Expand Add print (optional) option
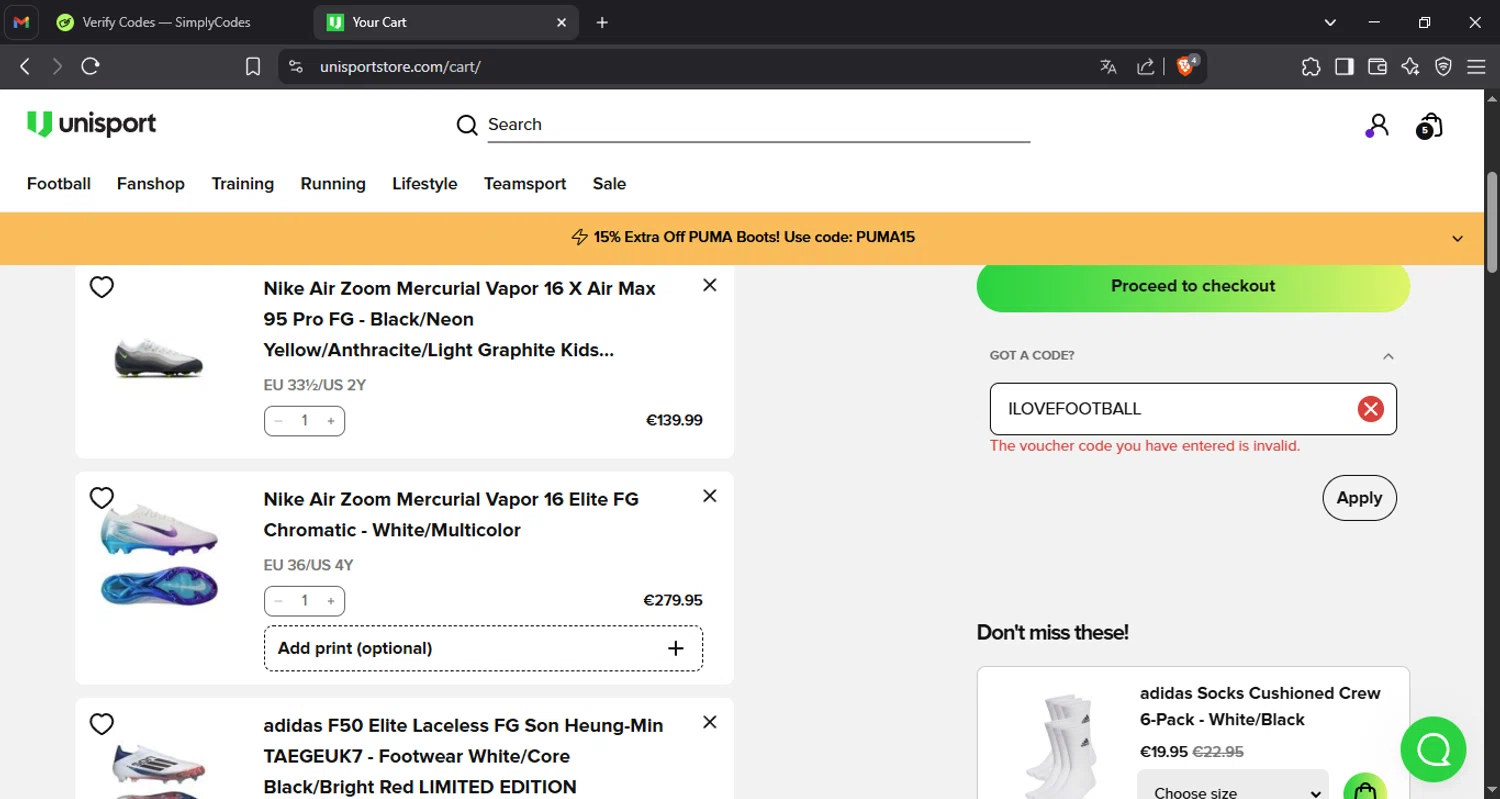 pyautogui.click(x=483, y=648)
